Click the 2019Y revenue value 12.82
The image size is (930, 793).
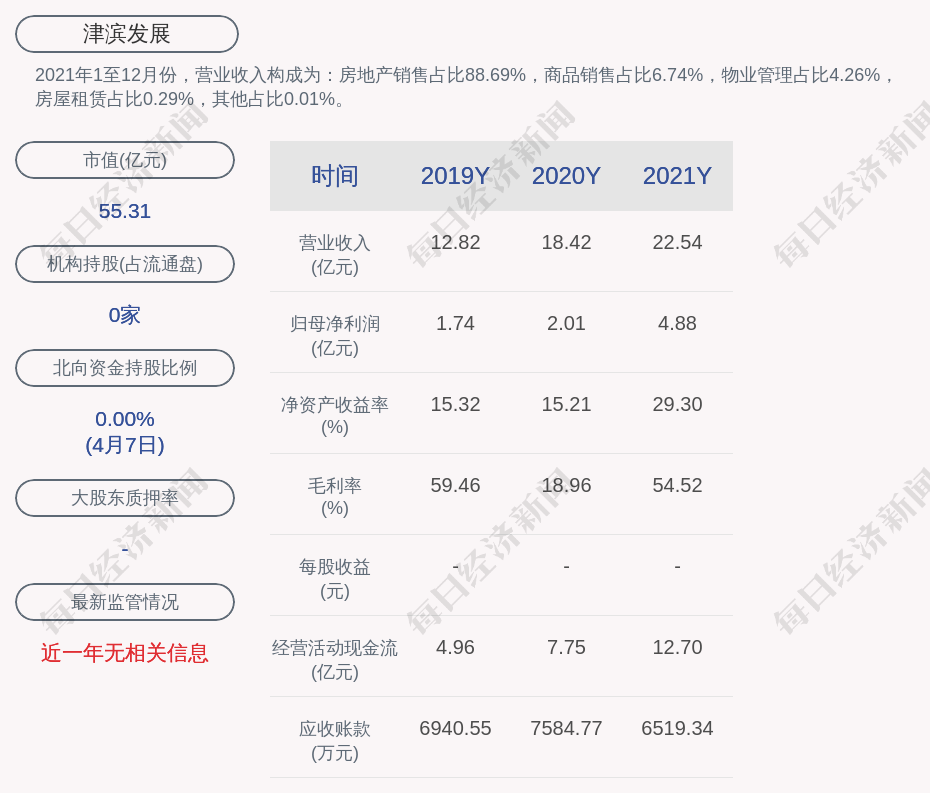pos(455,243)
